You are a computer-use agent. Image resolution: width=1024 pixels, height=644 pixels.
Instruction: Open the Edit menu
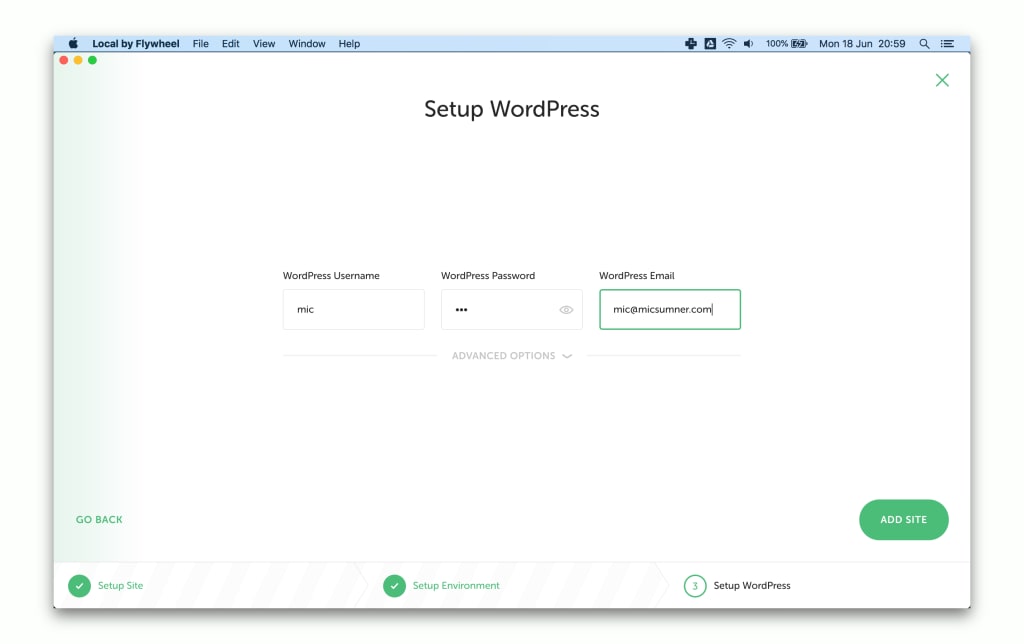(x=231, y=44)
